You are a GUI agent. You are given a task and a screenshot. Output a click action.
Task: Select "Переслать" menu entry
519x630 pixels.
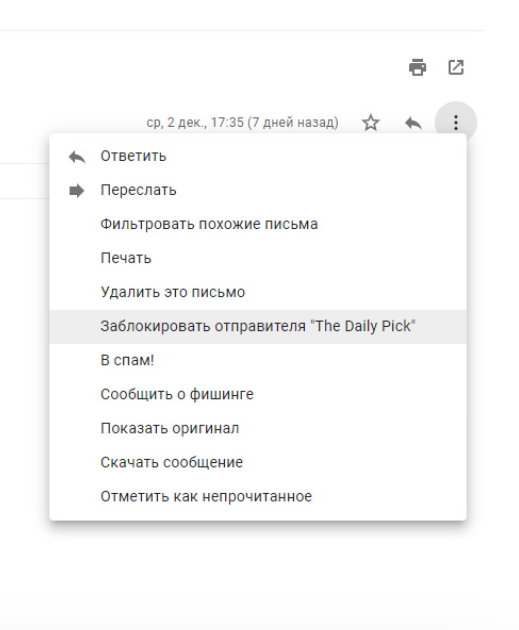[x=257, y=190]
